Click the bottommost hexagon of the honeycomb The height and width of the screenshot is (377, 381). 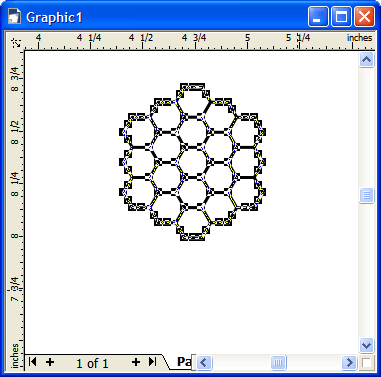[x=193, y=222]
